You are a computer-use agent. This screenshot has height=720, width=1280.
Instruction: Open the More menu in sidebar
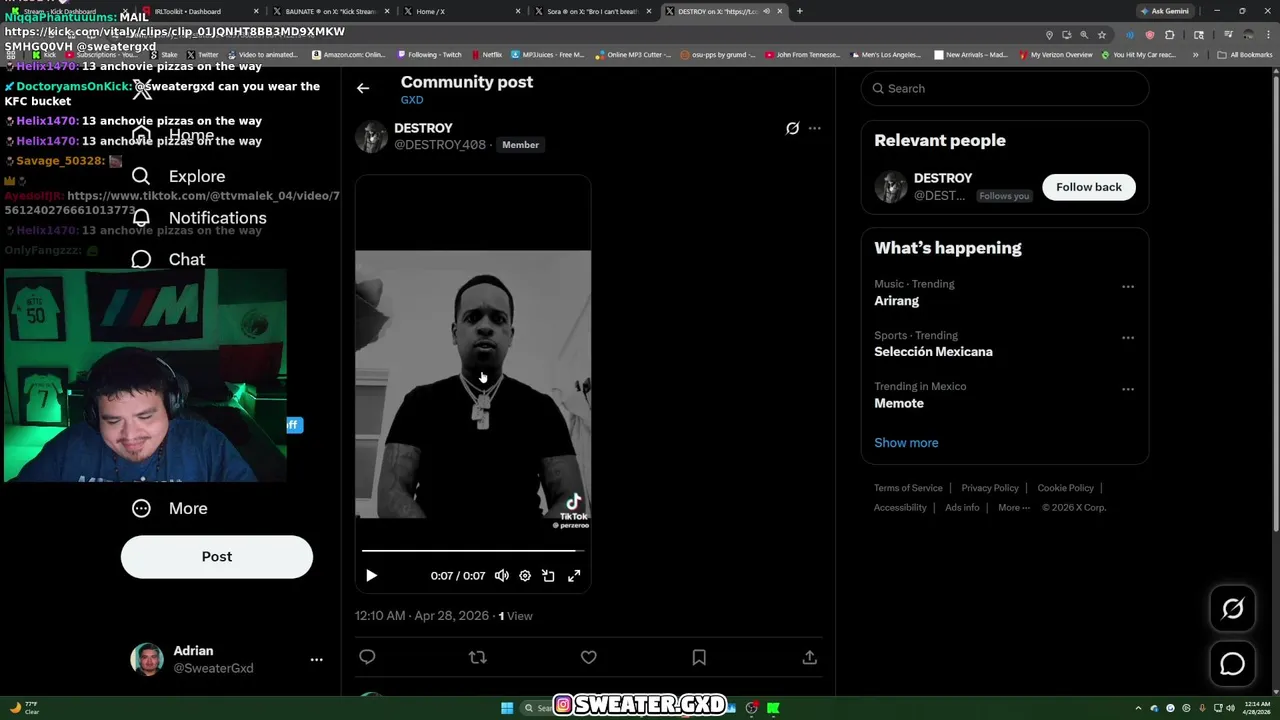click(x=169, y=508)
